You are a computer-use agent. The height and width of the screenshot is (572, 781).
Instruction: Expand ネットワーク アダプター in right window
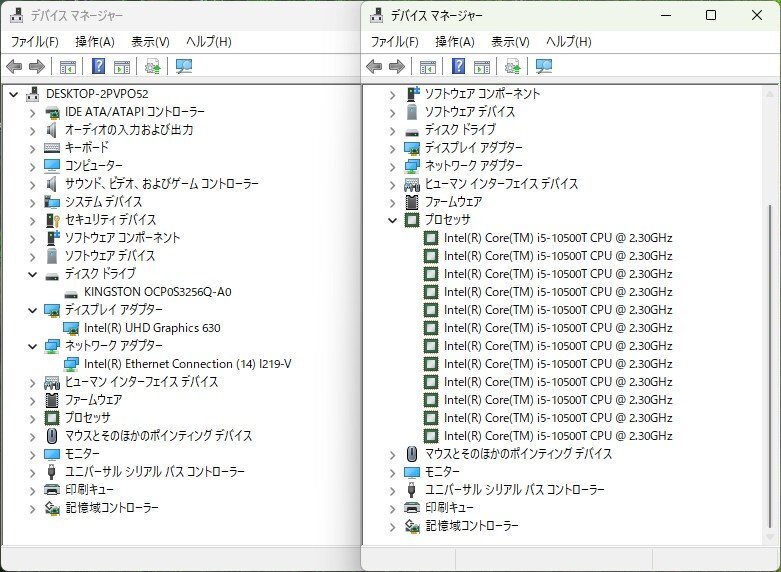coord(392,167)
